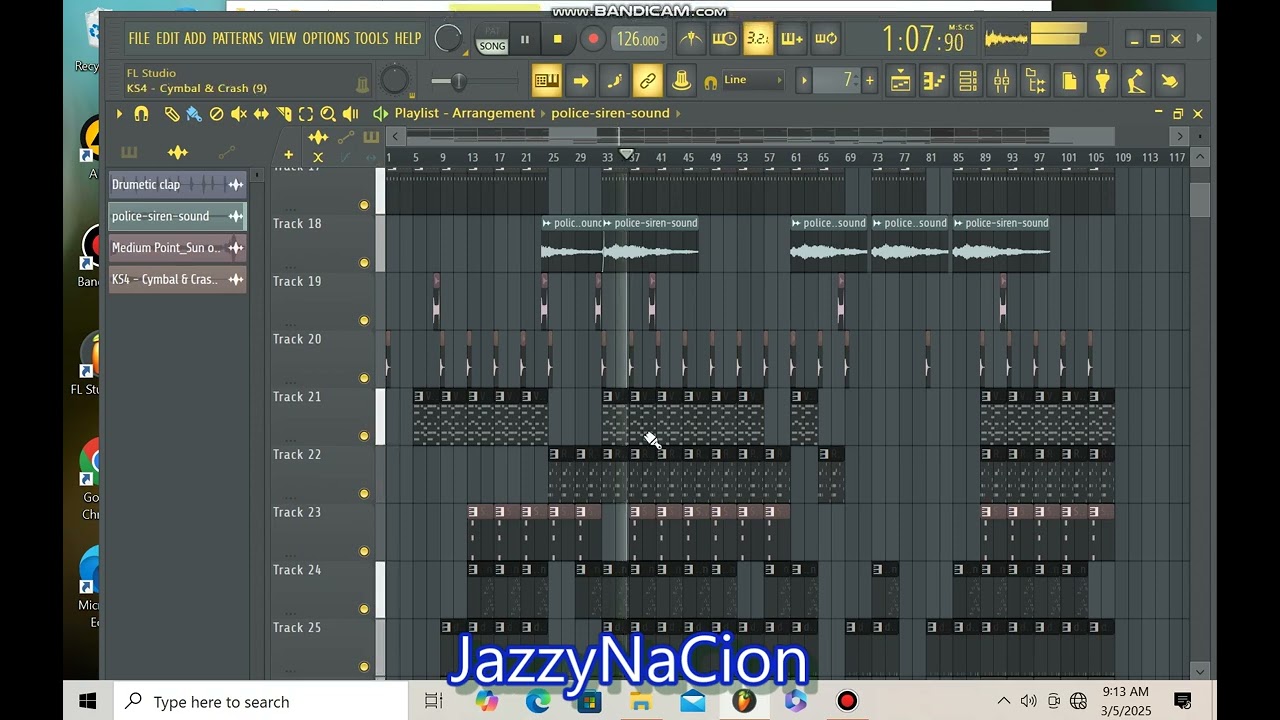The width and height of the screenshot is (1280, 720).
Task: Toggle note scroll footsteps button
Action: click(x=614, y=81)
